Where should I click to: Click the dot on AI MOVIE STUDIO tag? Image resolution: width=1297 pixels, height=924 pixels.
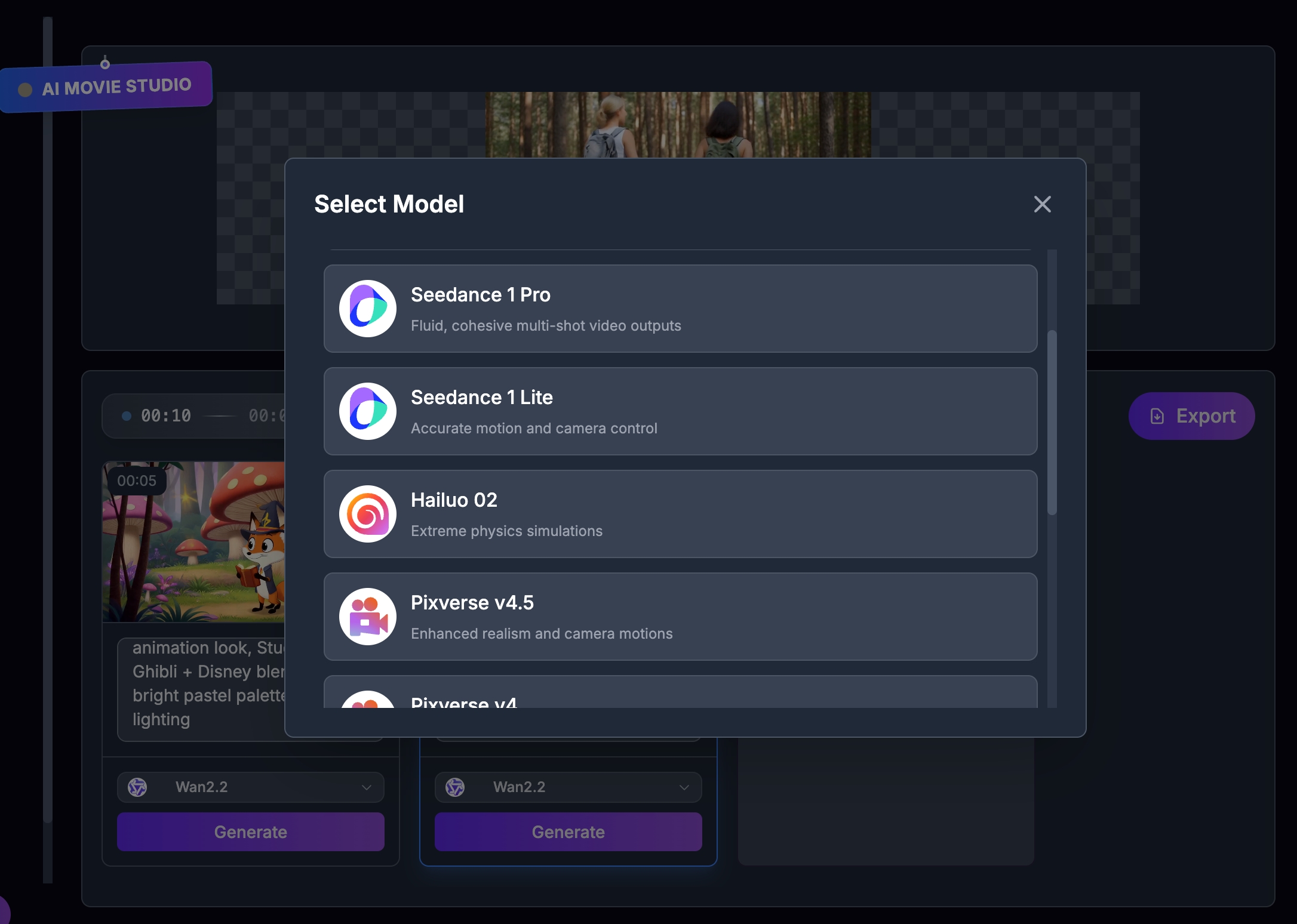pos(25,90)
